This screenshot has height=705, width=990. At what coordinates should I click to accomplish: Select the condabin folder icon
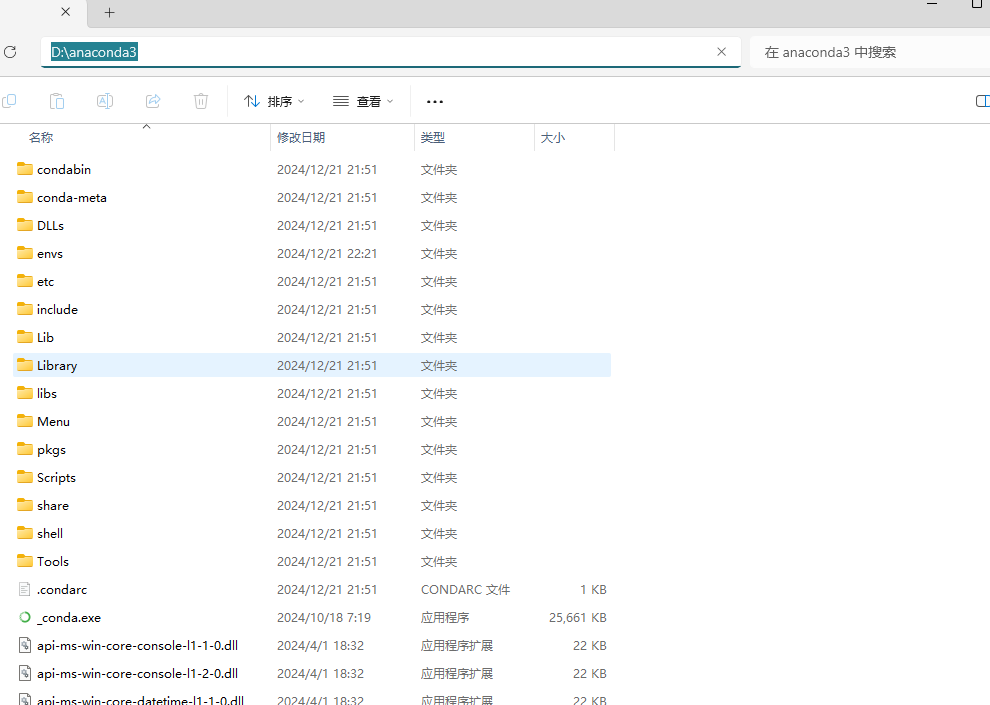pyautogui.click(x=25, y=169)
